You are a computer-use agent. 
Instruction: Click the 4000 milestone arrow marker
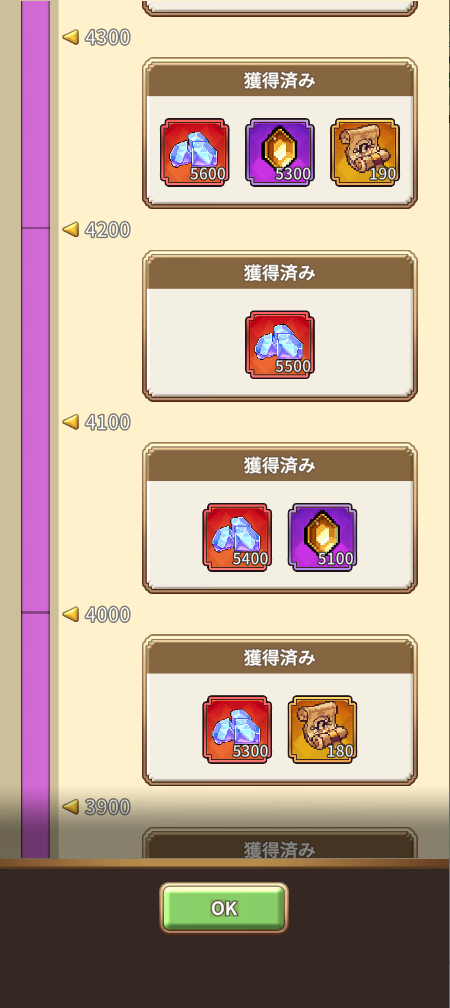71,614
